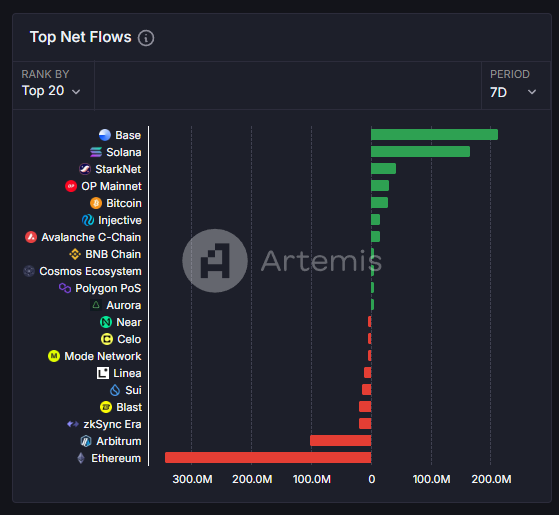Click the Bitcoin label
This screenshot has width=559, height=515.
[124, 203]
